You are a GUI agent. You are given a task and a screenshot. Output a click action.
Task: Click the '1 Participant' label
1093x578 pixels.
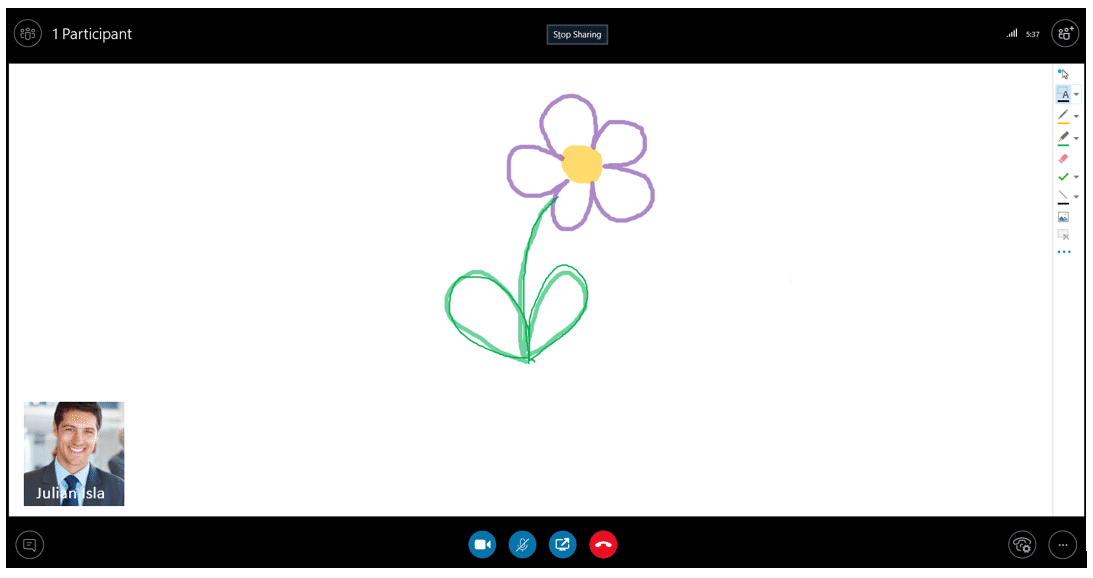(92, 33)
